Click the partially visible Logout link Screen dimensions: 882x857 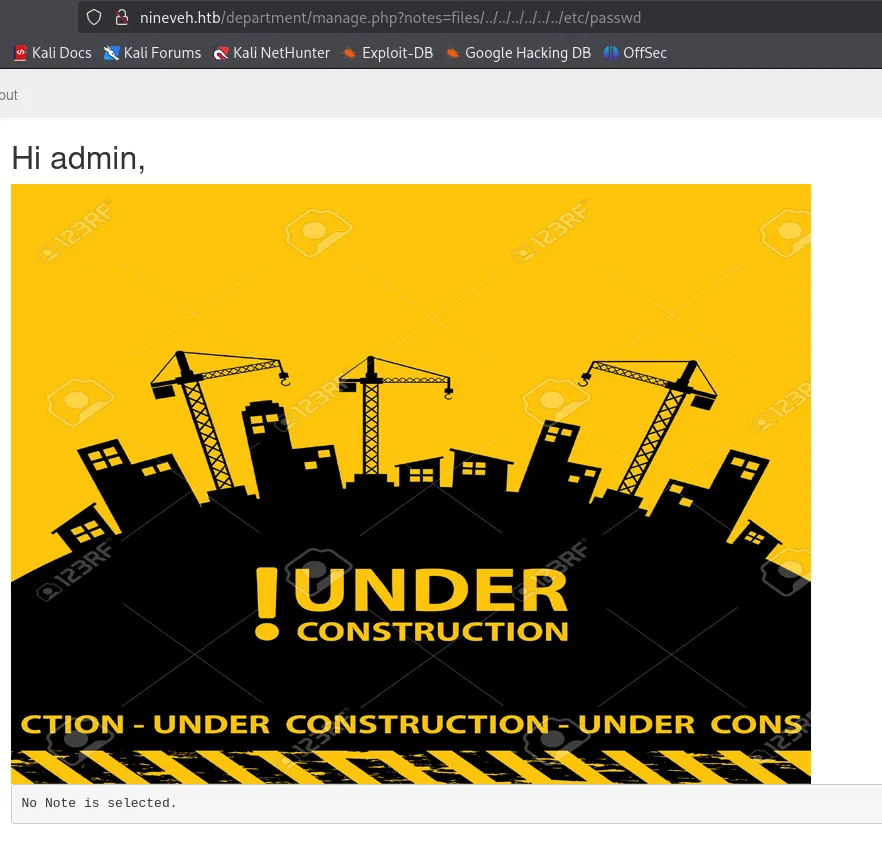coord(8,95)
